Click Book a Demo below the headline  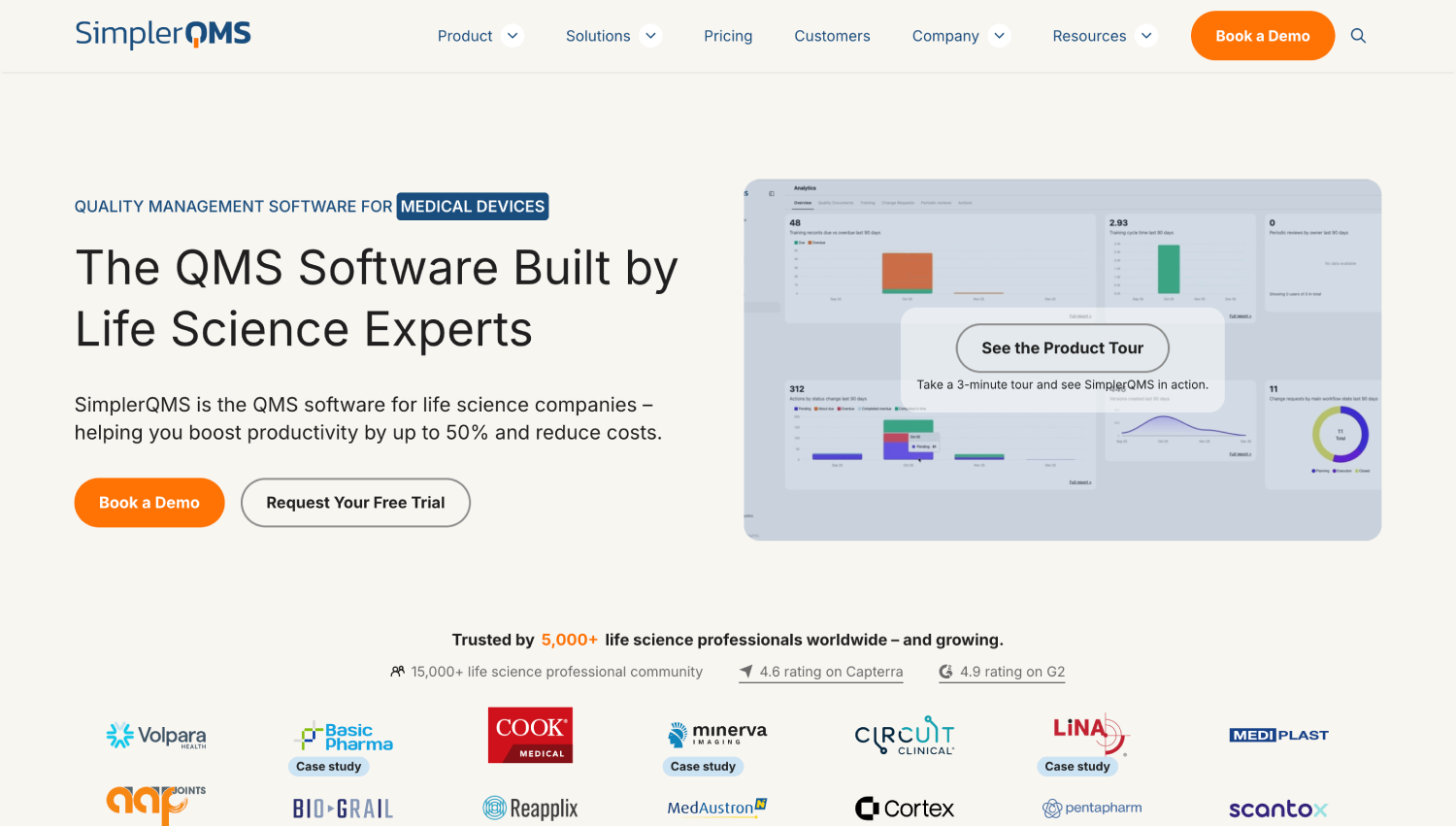click(x=149, y=503)
